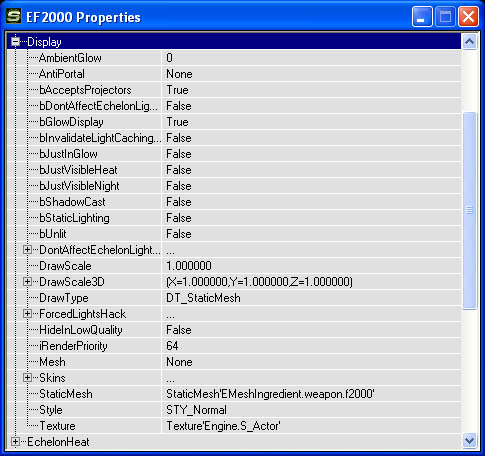Click the vertical scrollbar thumb

pyautogui.click(x=469, y=211)
